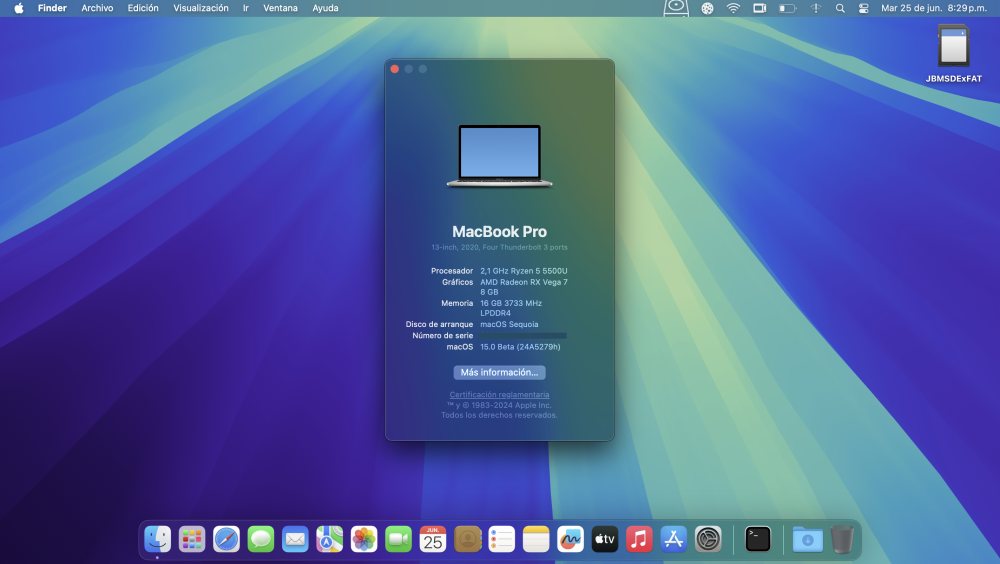Click the macOS Sequoia startup disk value

(509, 324)
